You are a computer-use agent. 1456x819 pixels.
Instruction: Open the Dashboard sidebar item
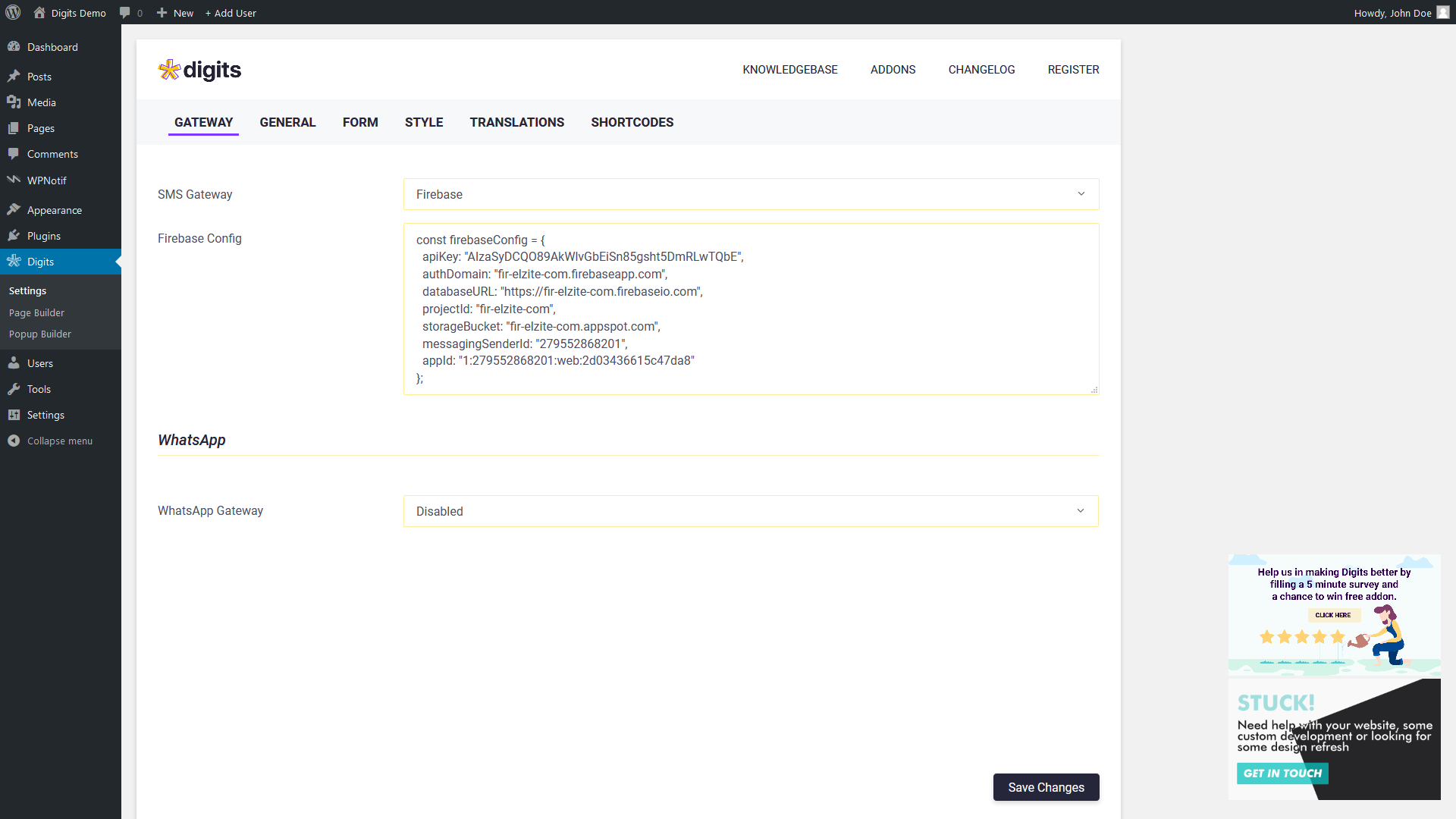[52, 47]
